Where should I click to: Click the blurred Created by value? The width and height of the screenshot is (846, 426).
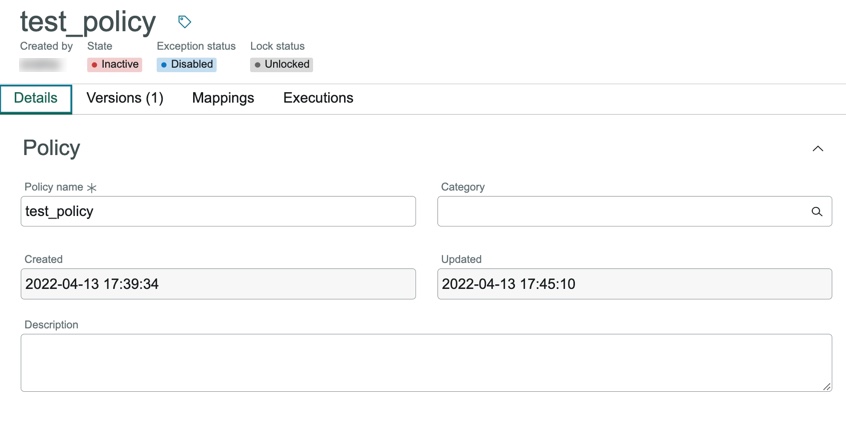(x=42, y=65)
